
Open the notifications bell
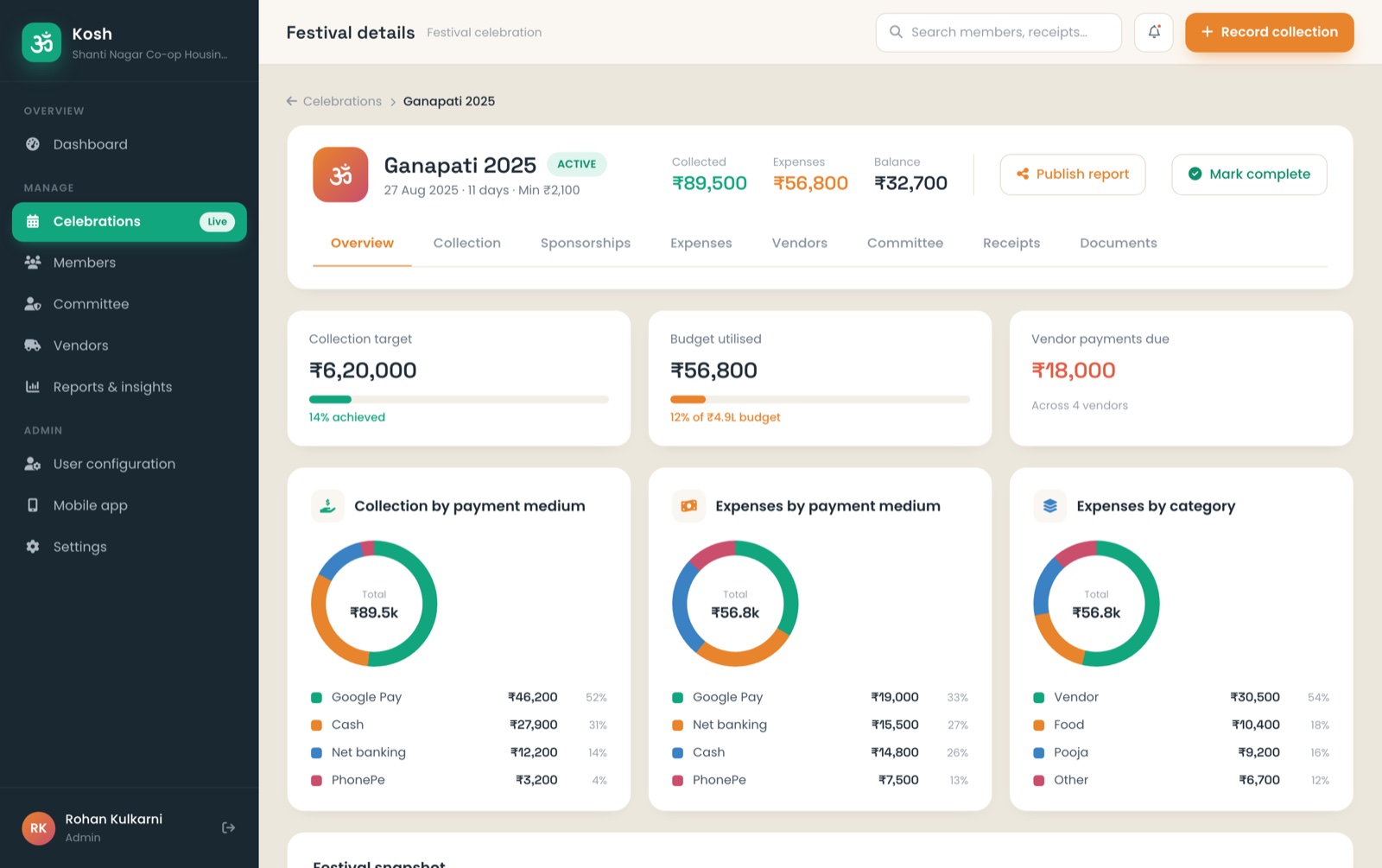(x=1154, y=32)
